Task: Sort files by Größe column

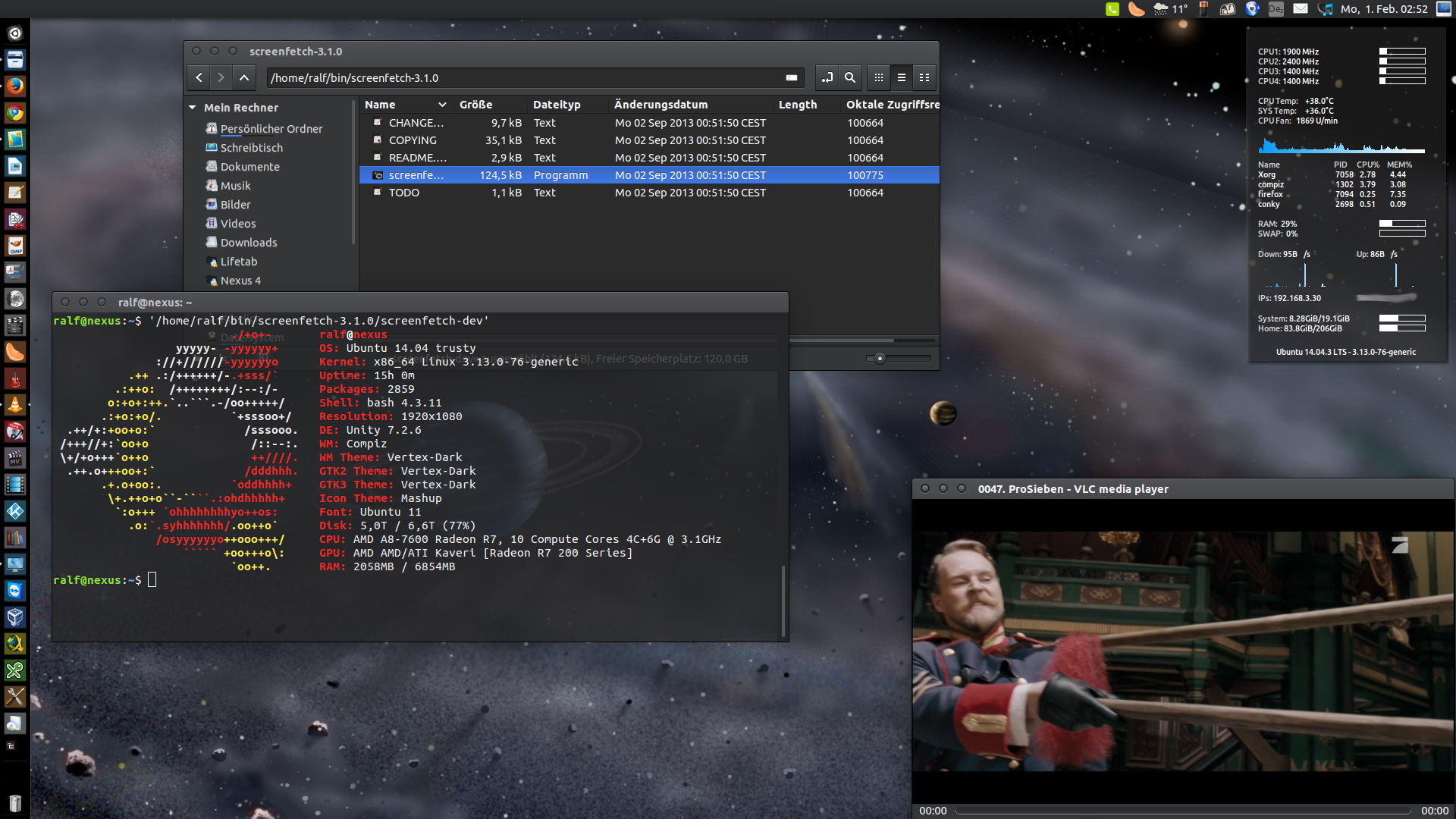Action: click(475, 105)
